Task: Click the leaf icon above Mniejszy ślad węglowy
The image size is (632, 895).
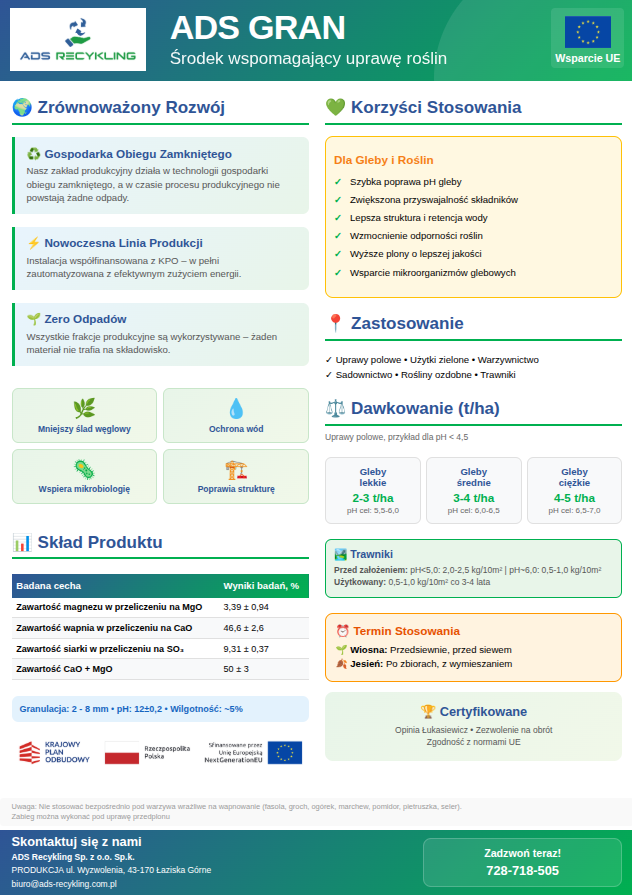Action: point(84,409)
